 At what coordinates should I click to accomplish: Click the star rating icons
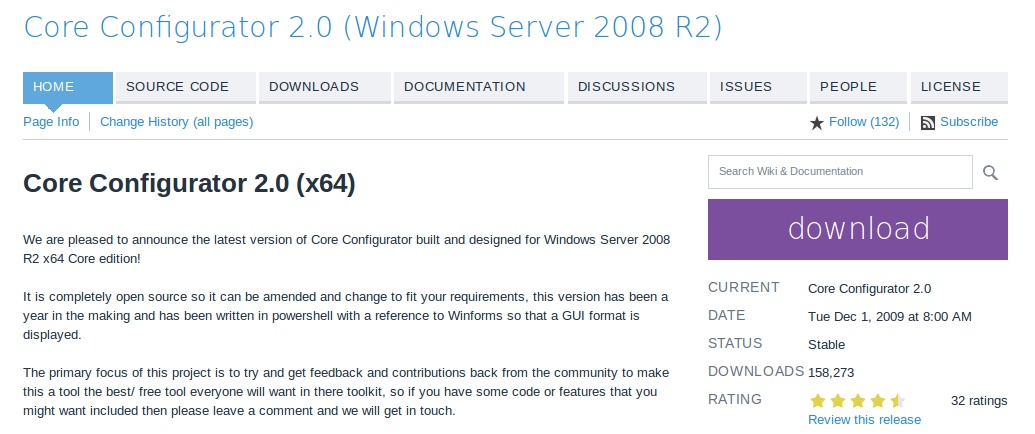857,401
